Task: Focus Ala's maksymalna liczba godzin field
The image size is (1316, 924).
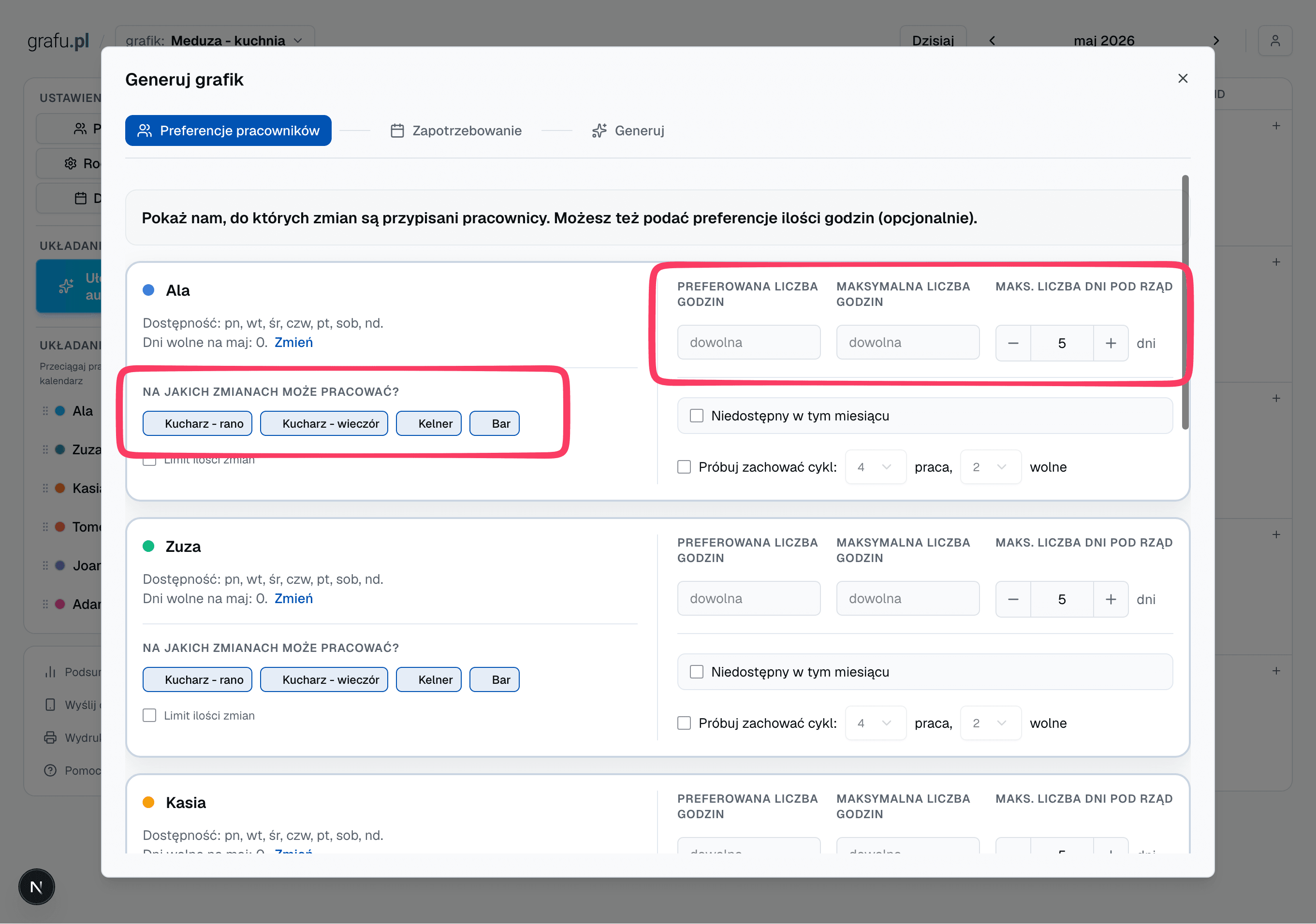Action: pos(907,342)
